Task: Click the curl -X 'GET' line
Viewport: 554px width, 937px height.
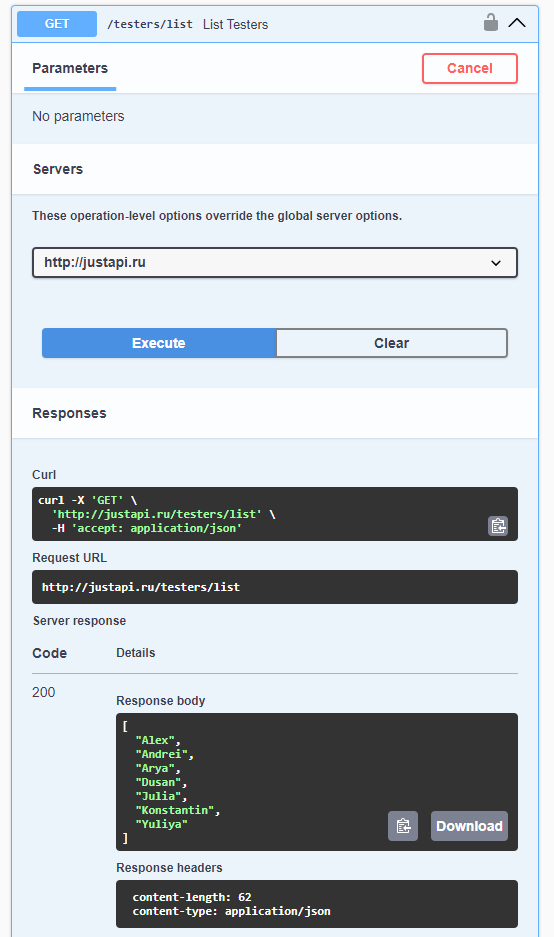Action: 87,500
